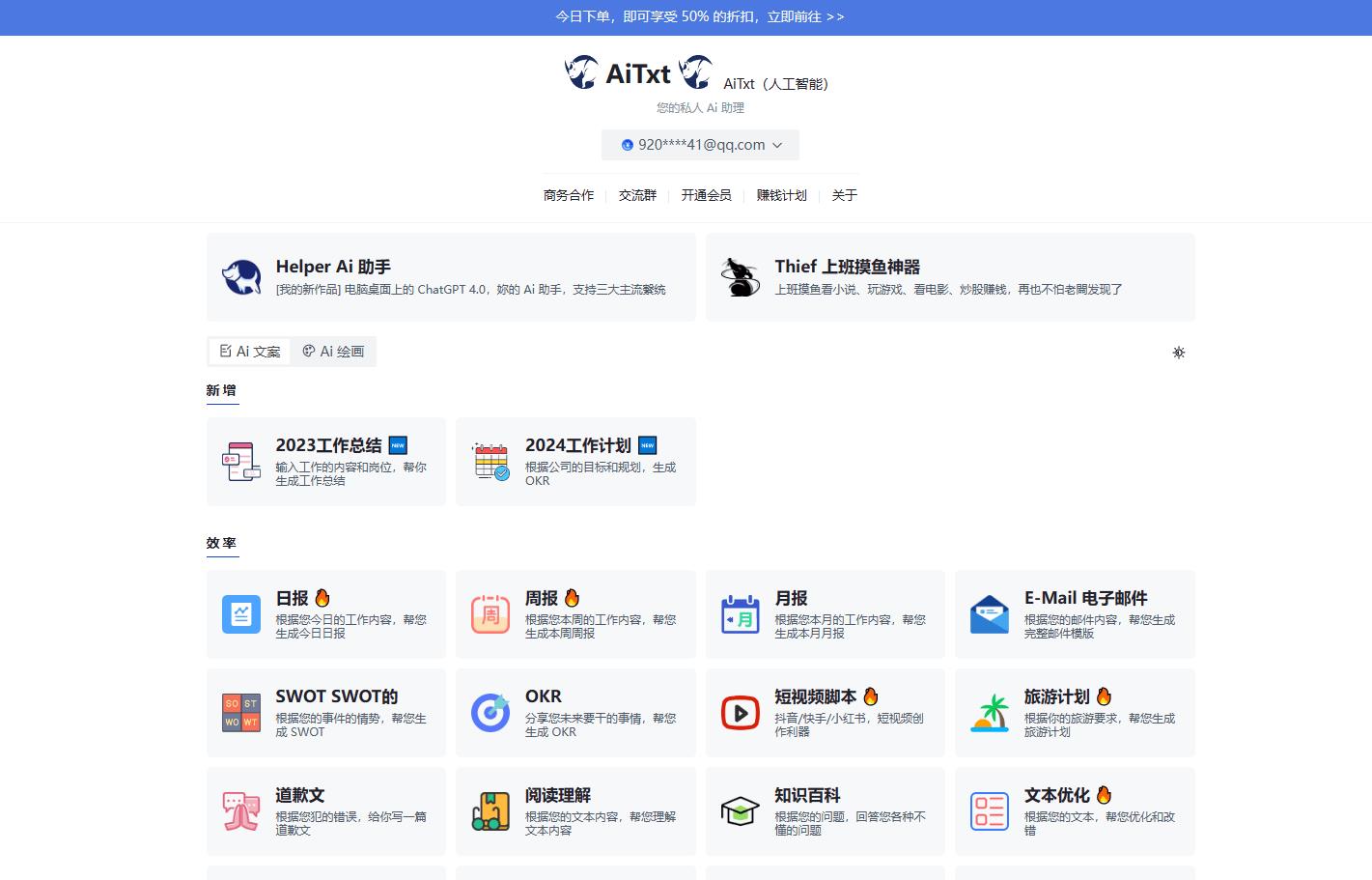
Task: Click the 旅游计划 palm tree icon
Action: click(x=990, y=713)
